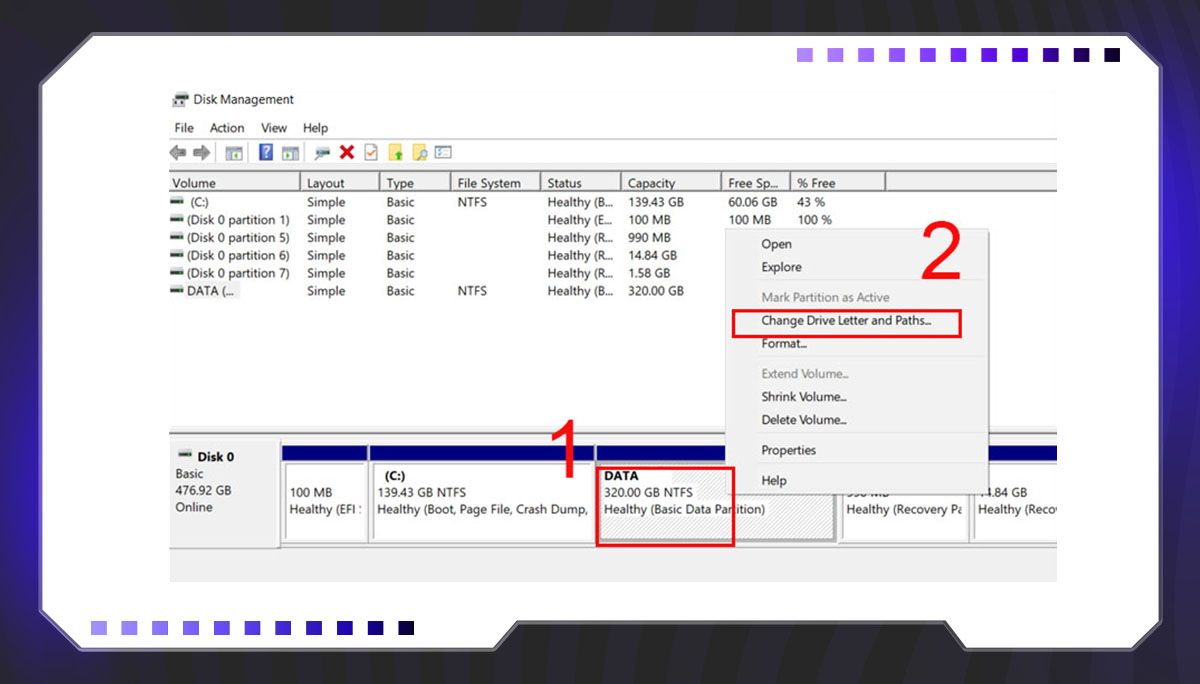
Task: Sort by the File System column header
Action: pyautogui.click(x=489, y=183)
